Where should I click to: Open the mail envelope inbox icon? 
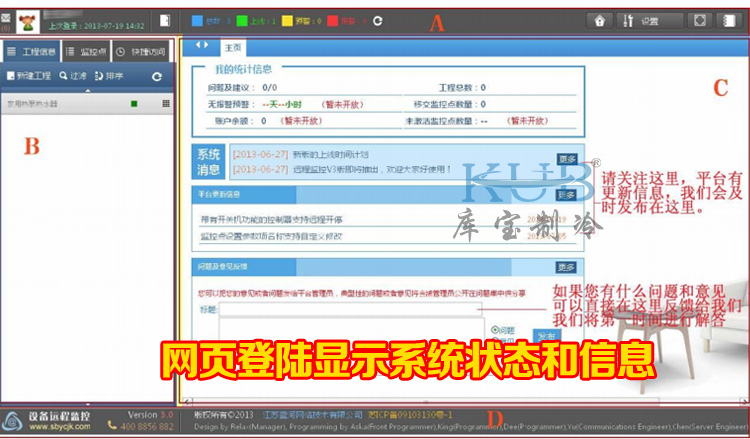coord(5,18)
